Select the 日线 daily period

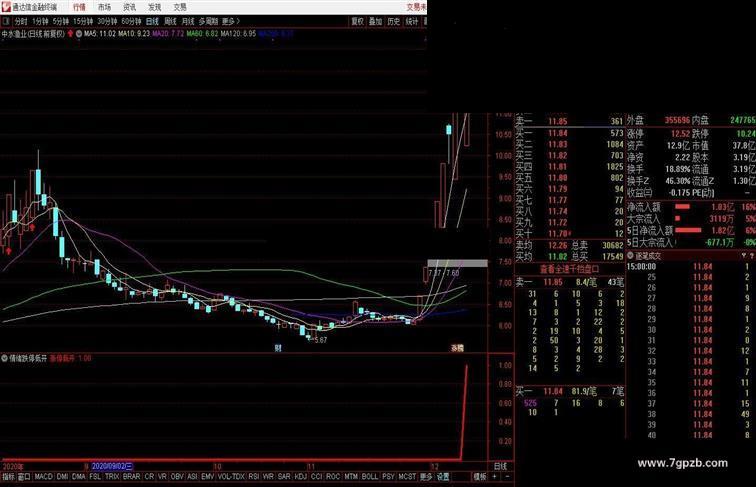[152, 22]
